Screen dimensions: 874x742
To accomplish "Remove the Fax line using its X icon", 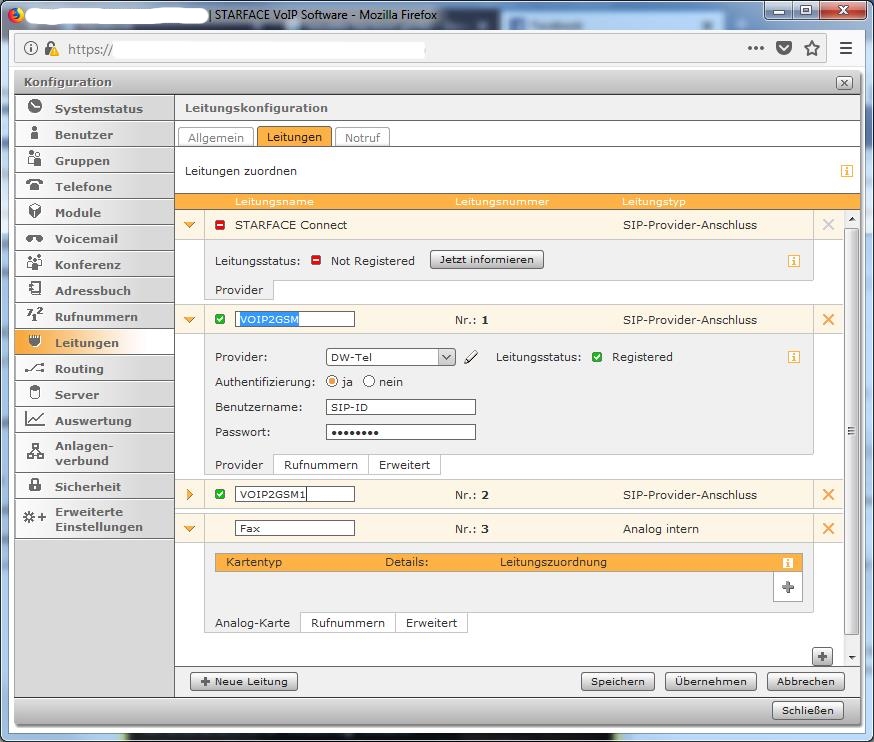I will coord(828,529).
